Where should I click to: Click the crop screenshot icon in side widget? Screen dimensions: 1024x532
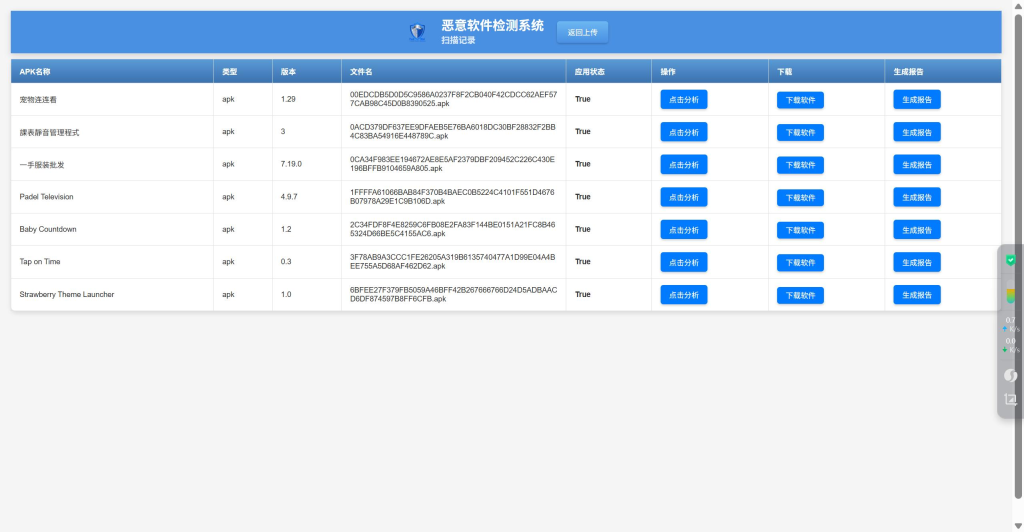[1010, 399]
